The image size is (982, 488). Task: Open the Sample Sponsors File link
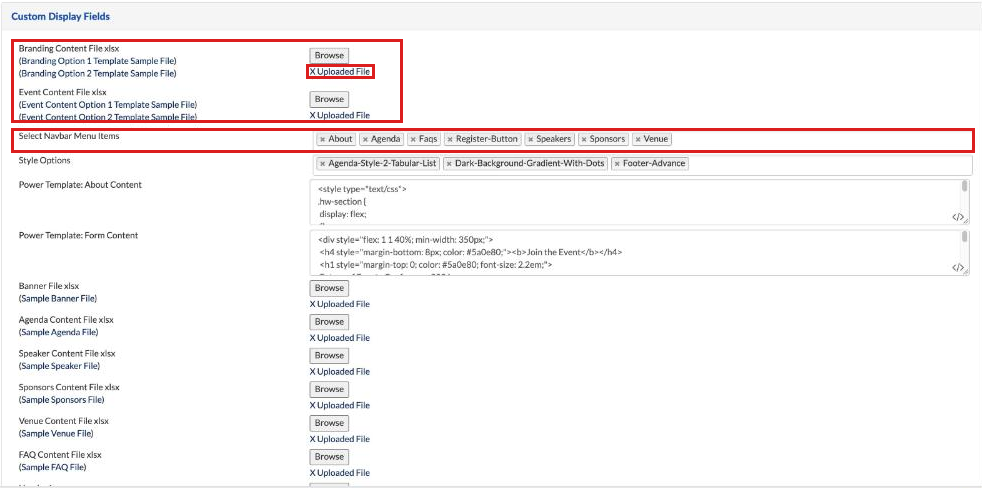point(61,400)
